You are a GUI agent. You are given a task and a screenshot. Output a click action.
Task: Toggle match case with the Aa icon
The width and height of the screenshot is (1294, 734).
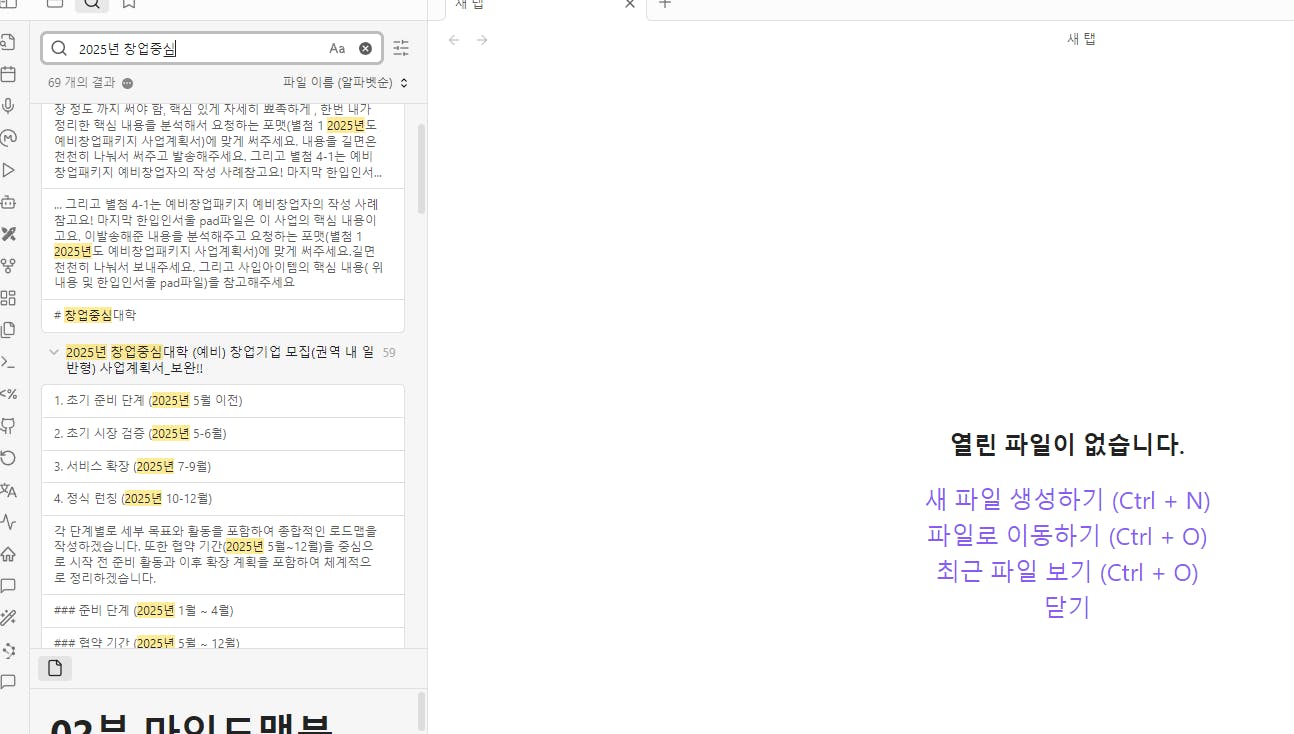tap(337, 48)
